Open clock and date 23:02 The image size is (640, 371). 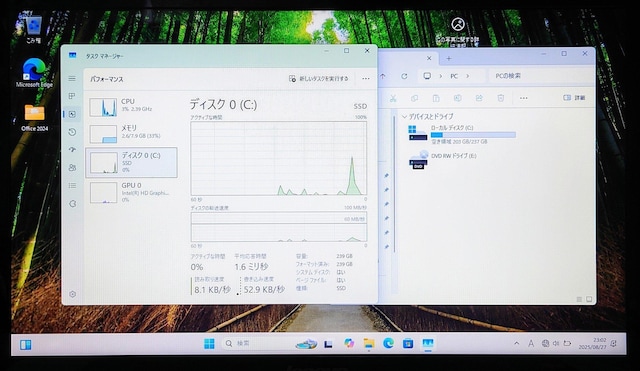point(592,344)
